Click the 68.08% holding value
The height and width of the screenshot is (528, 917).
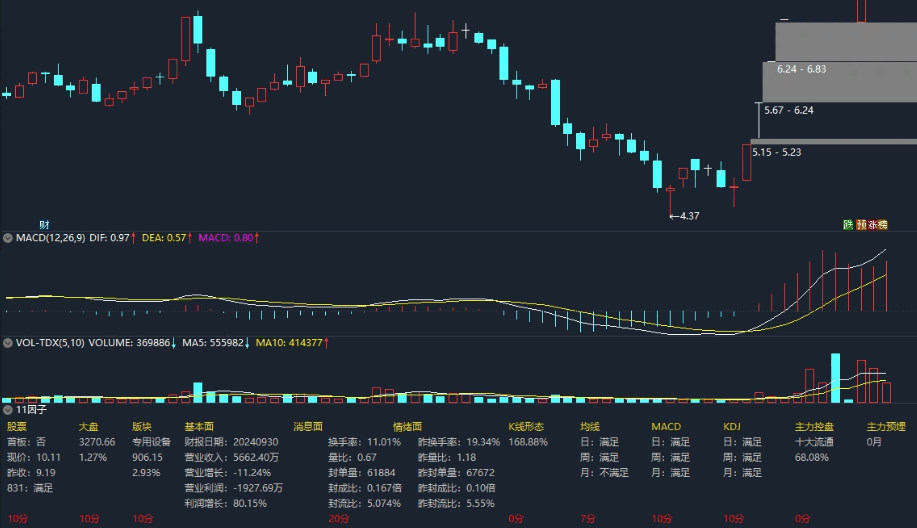812,457
